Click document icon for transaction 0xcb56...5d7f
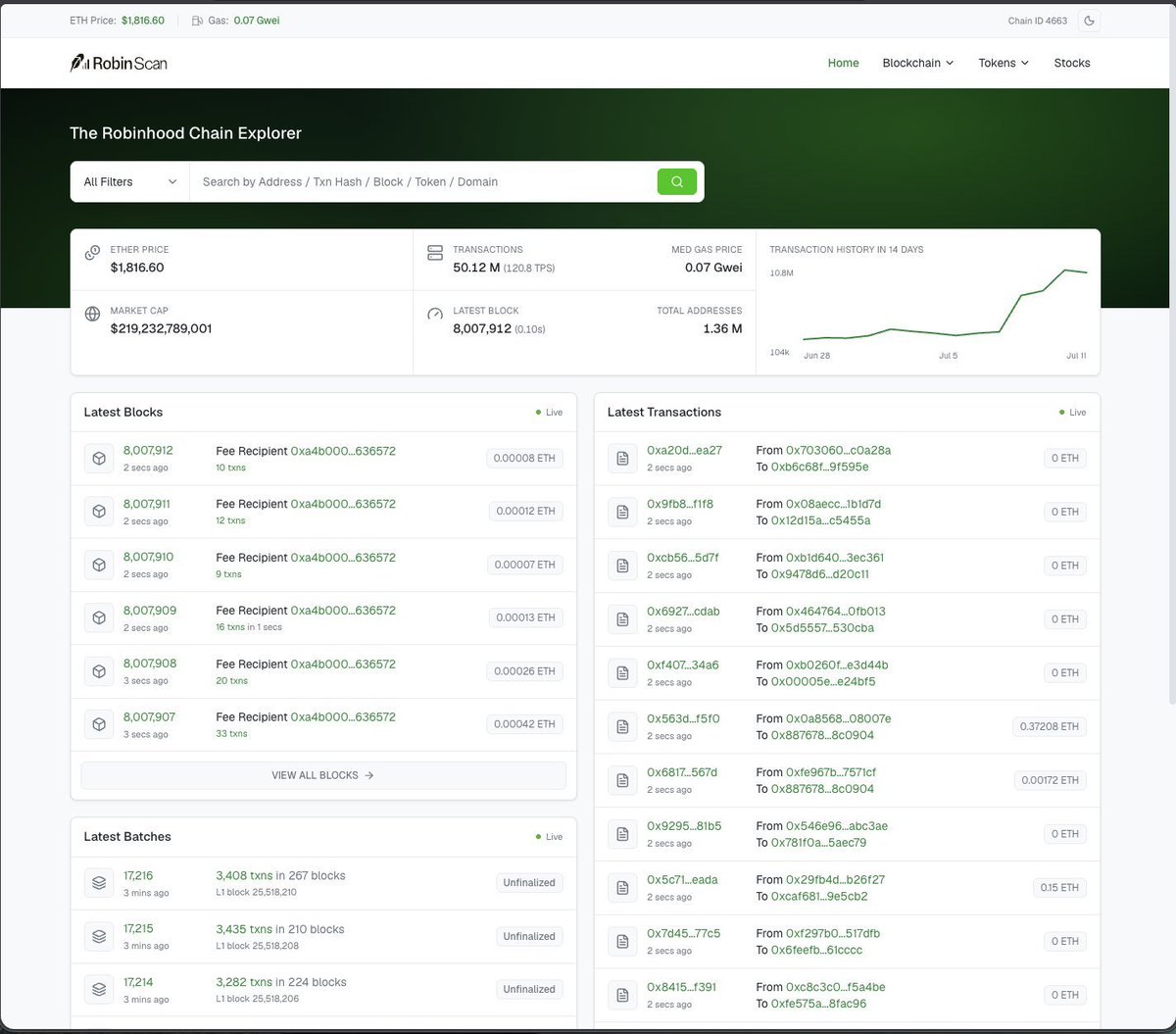 click(x=622, y=566)
